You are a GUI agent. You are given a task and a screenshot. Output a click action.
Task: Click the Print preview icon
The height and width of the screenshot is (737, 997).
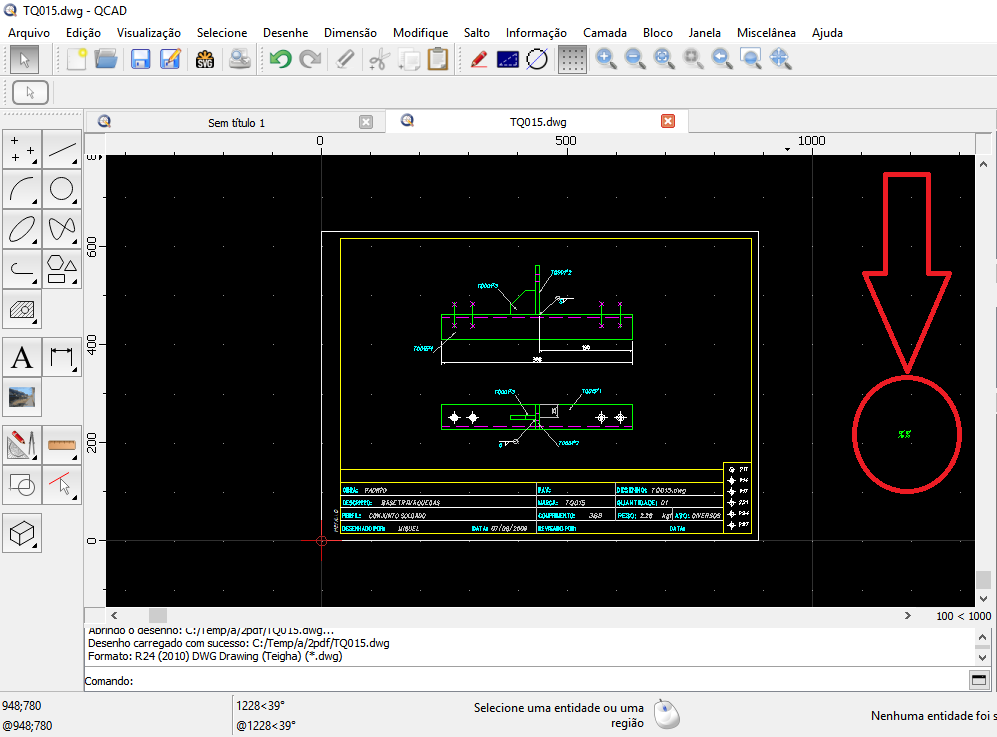(x=240, y=60)
